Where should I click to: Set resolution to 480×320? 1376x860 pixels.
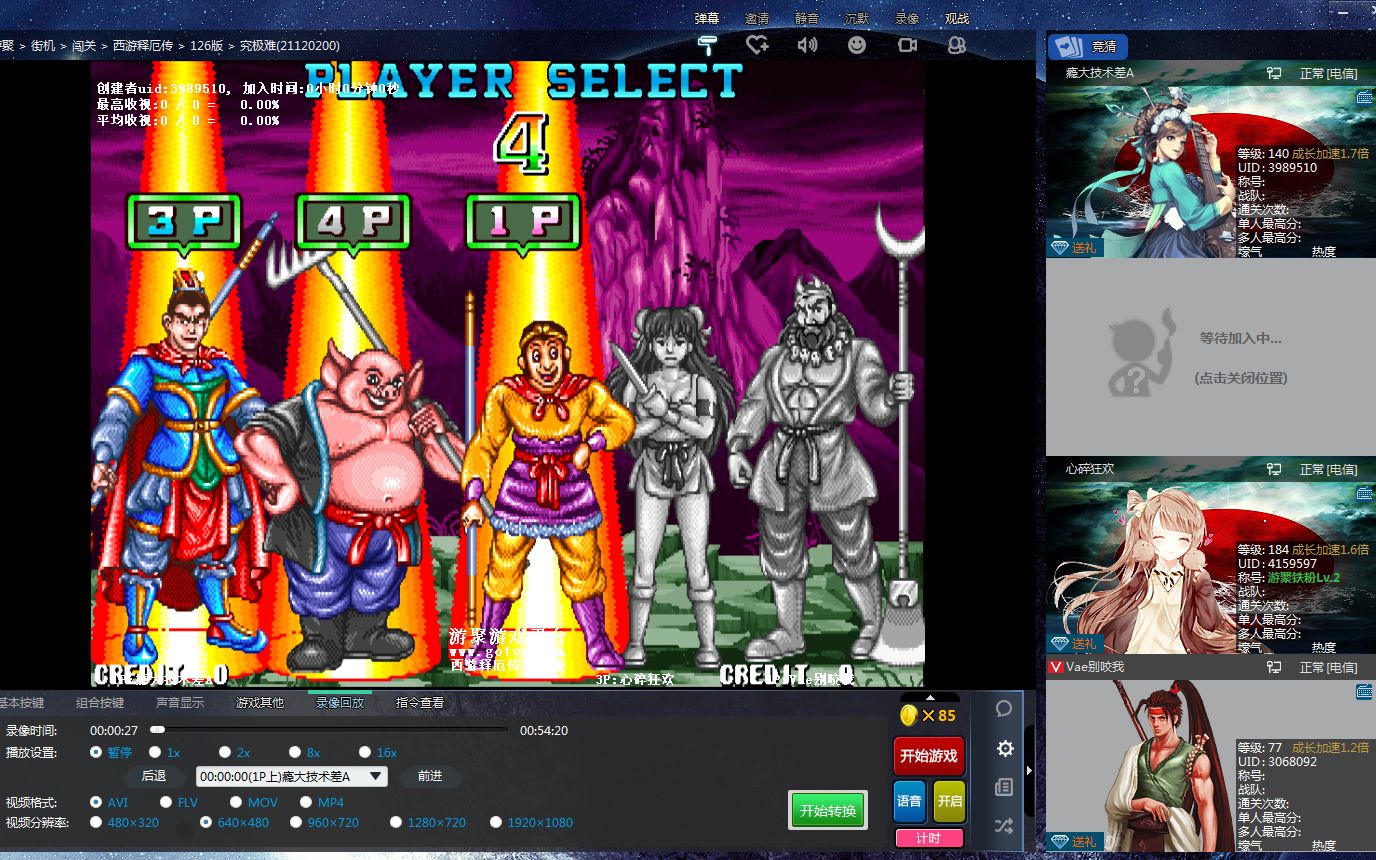(x=96, y=822)
